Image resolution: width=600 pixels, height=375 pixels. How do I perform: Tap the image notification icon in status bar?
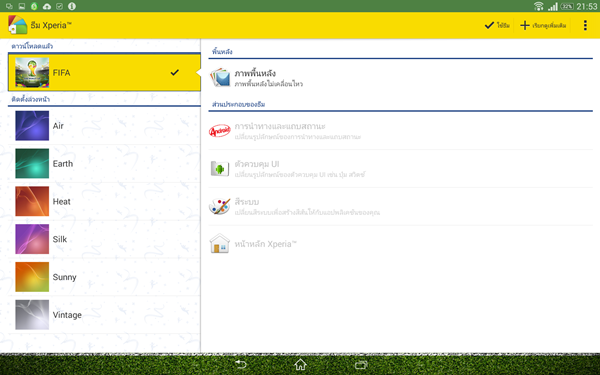coord(22,6)
